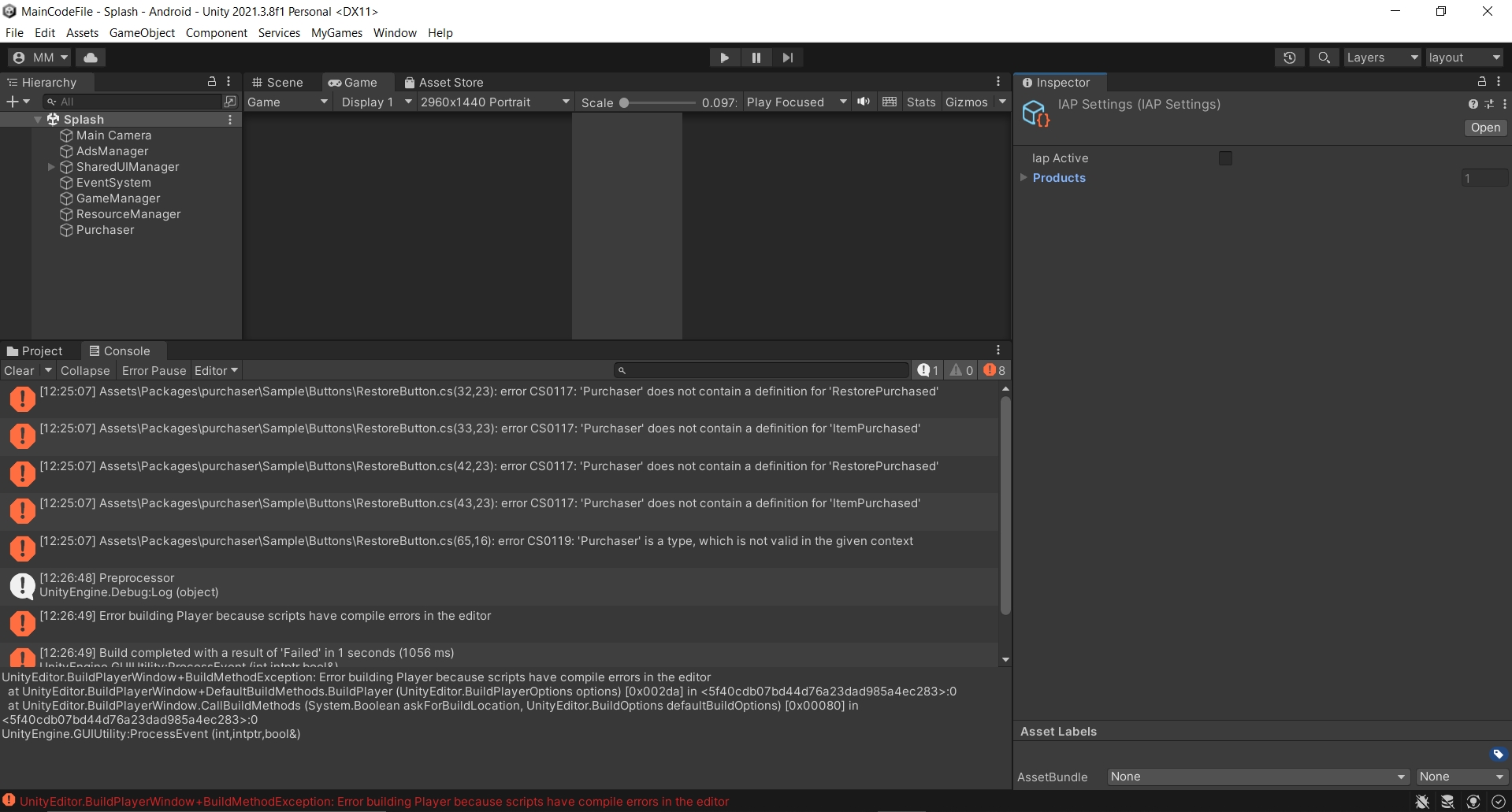1512x812 pixels.
Task: Click the global search magnifier icon
Action: (1324, 57)
